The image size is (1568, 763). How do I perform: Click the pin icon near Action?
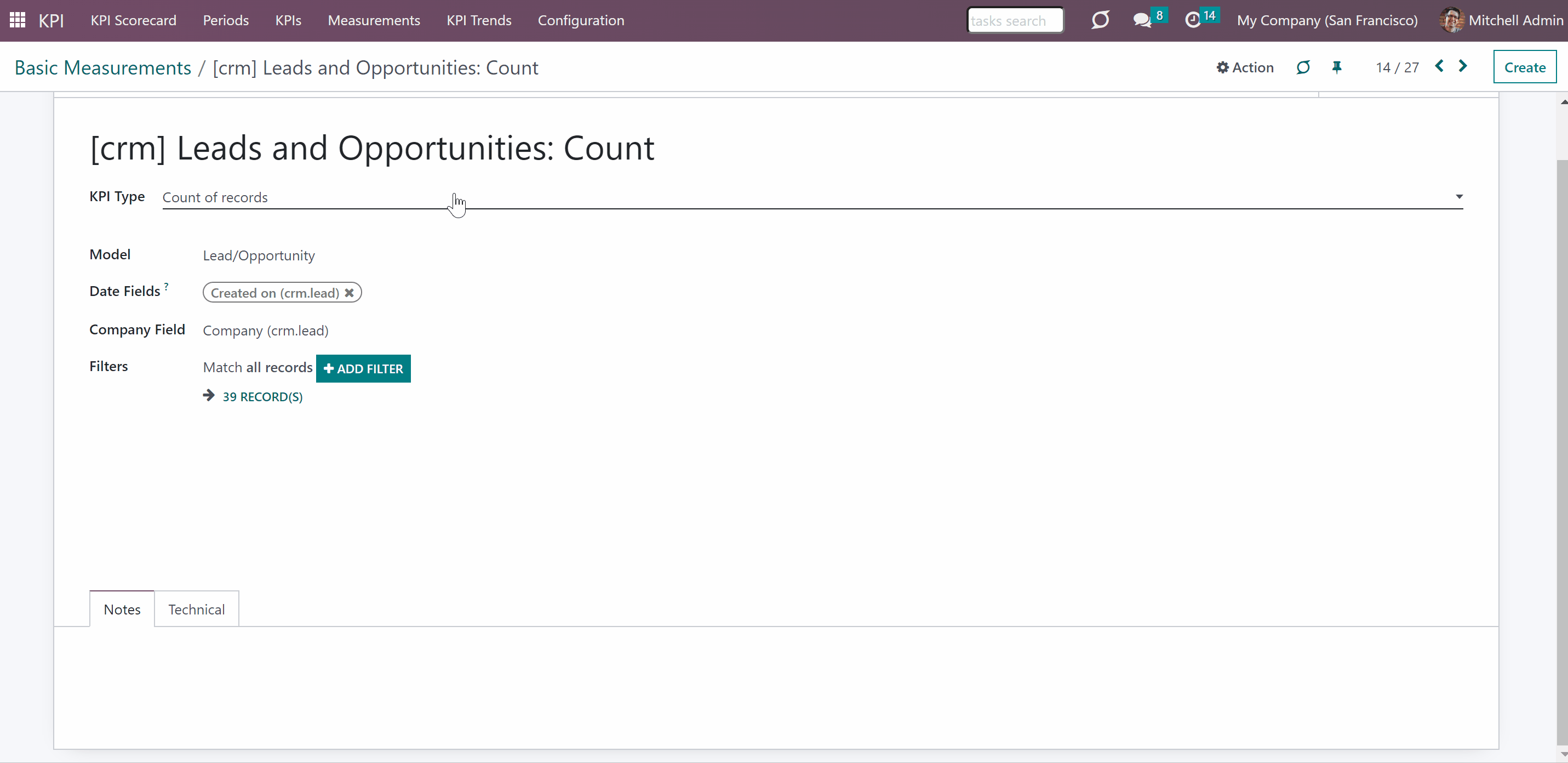[x=1337, y=67]
